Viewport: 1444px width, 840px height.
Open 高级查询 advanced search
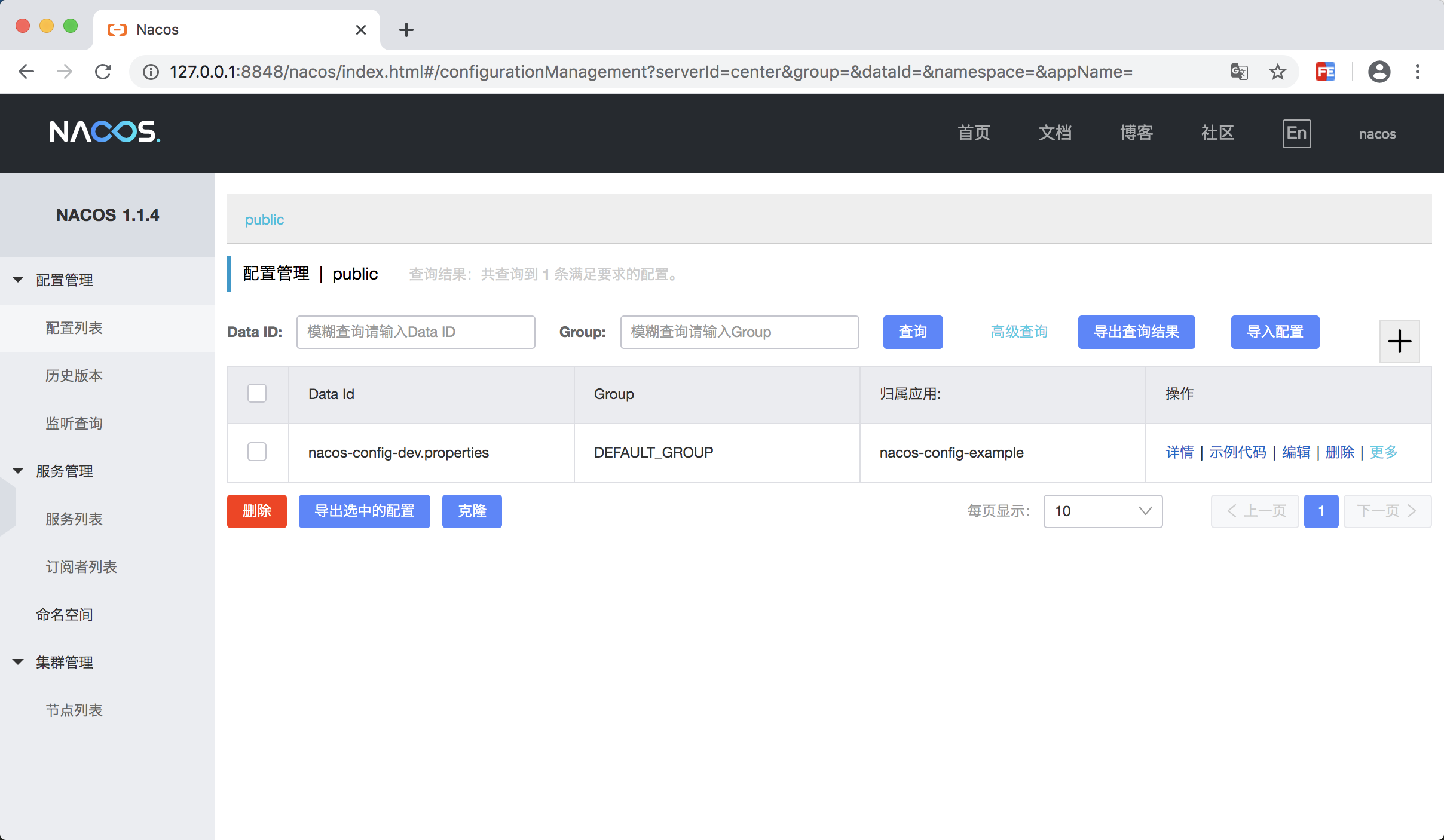click(1019, 332)
